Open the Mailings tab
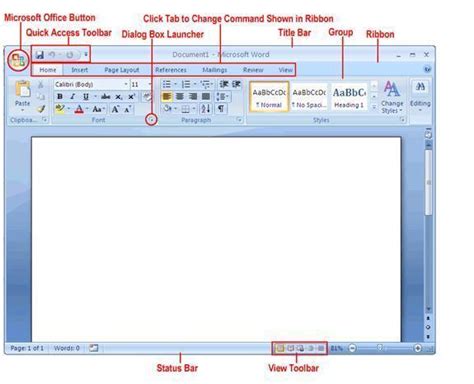474x384 pixels. (x=215, y=70)
